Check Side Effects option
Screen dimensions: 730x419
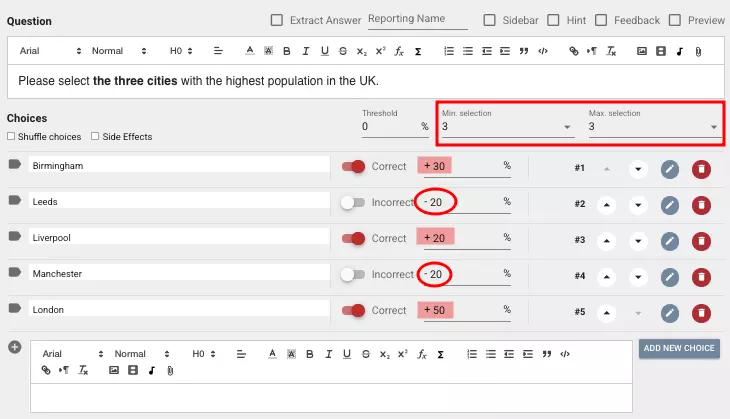(95, 136)
